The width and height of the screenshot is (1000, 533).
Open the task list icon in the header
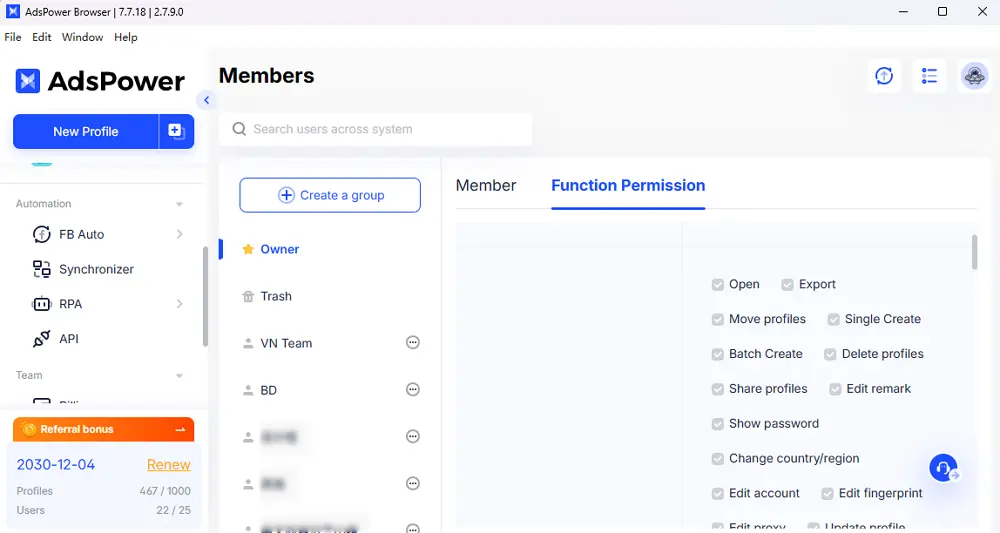929,76
